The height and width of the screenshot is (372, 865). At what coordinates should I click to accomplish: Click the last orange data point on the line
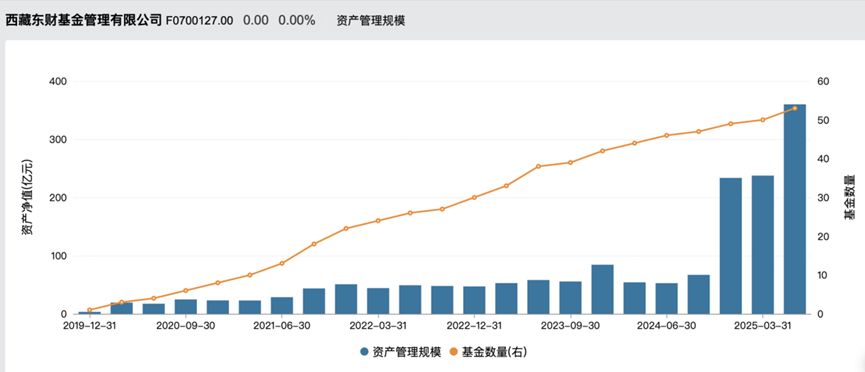pos(794,108)
